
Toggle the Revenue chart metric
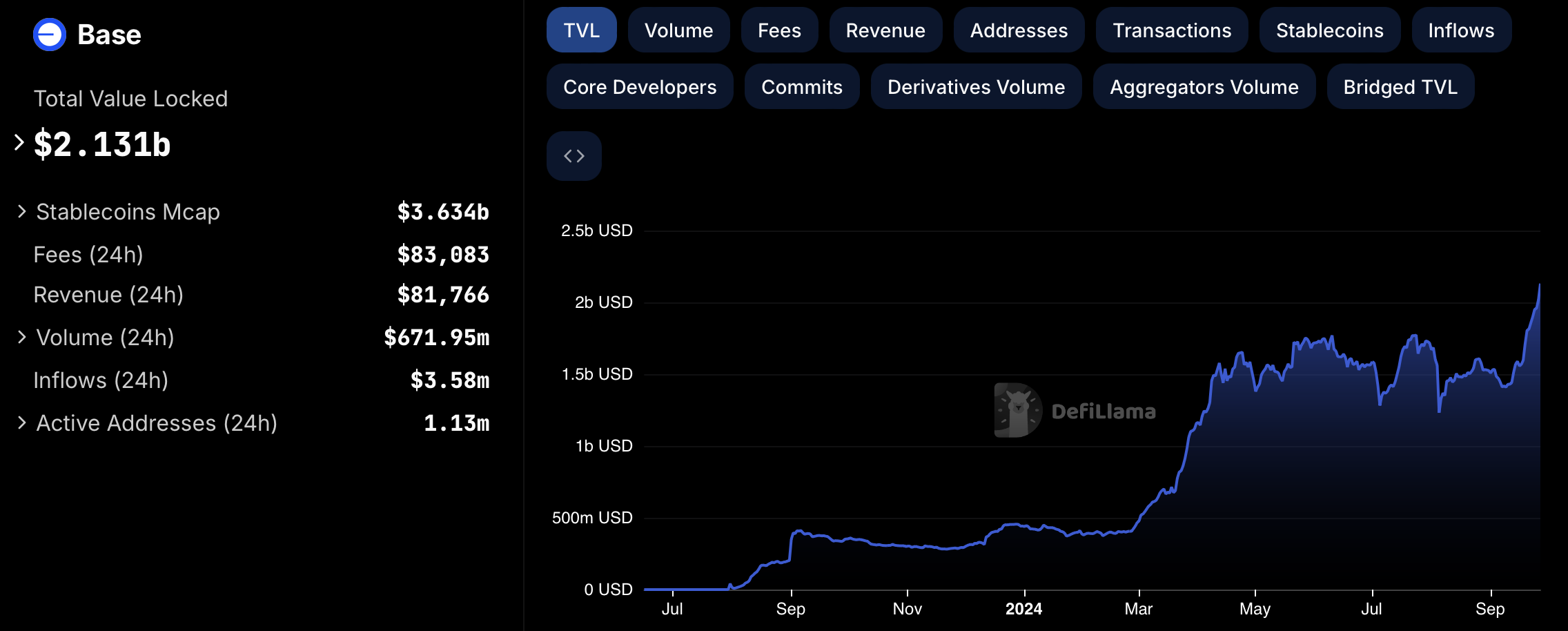[x=886, y=30]
